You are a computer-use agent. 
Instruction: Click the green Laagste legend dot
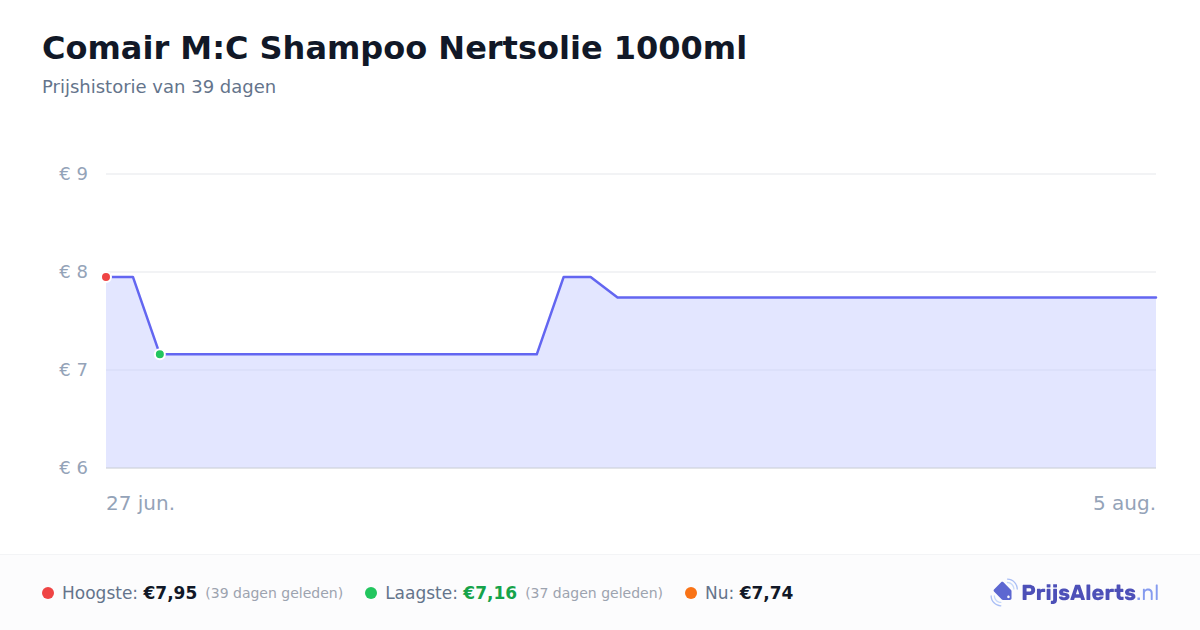(x=371, y=593)
